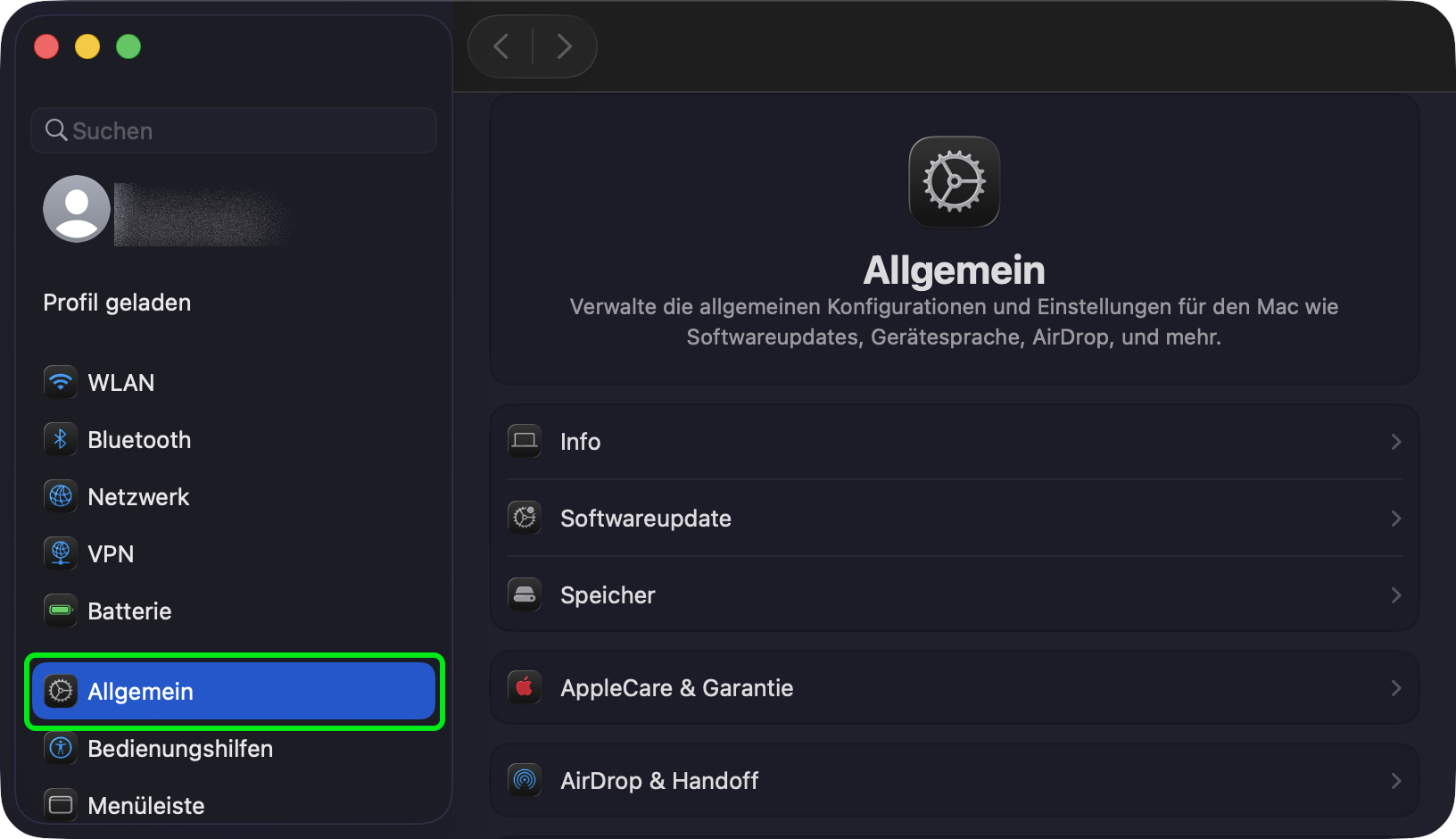The height and width of the screenshot is (839, 1456).
Task: Click the Bluetooth icon in sidebar
Action: click(61, 439)
